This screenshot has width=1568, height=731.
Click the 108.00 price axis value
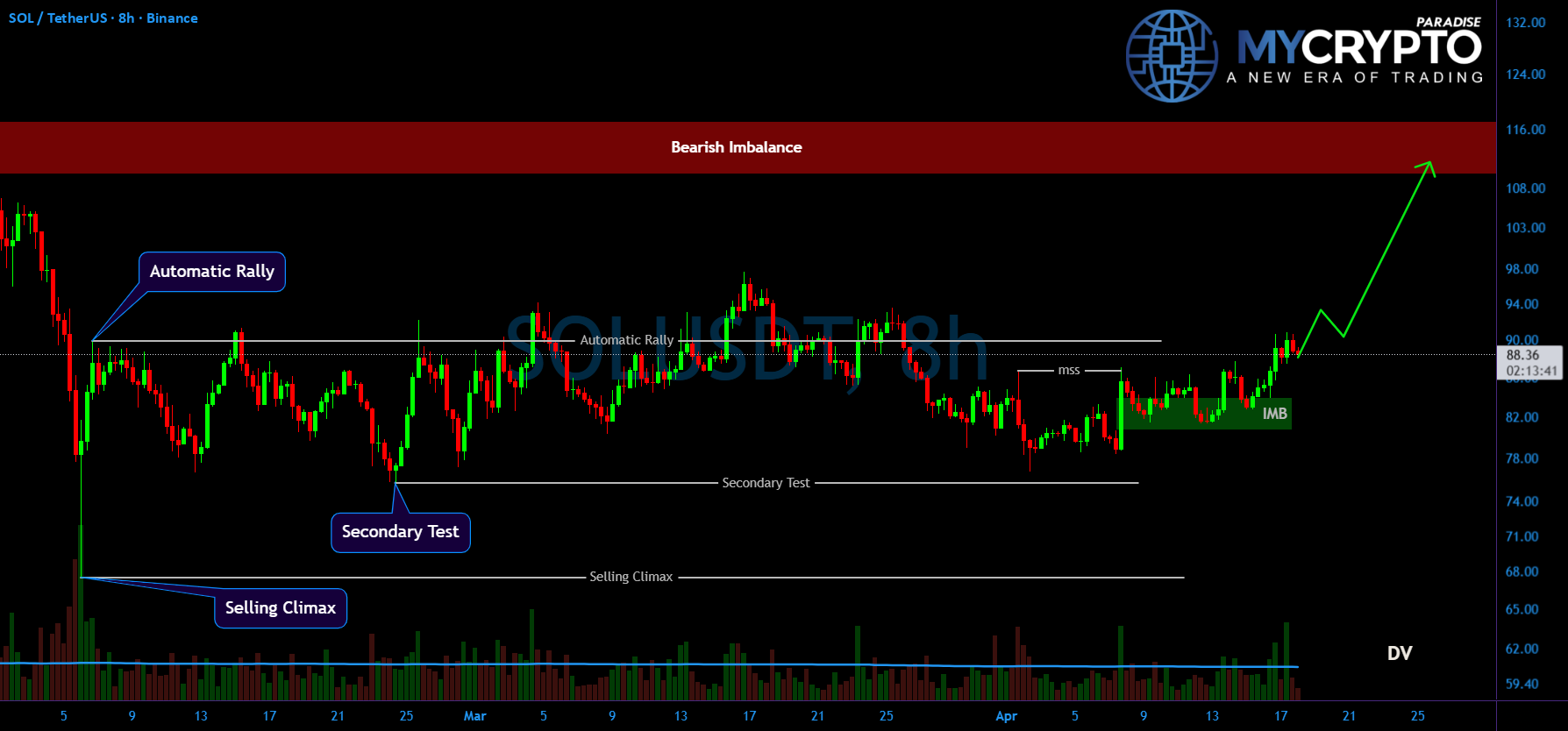point(1526,188)
